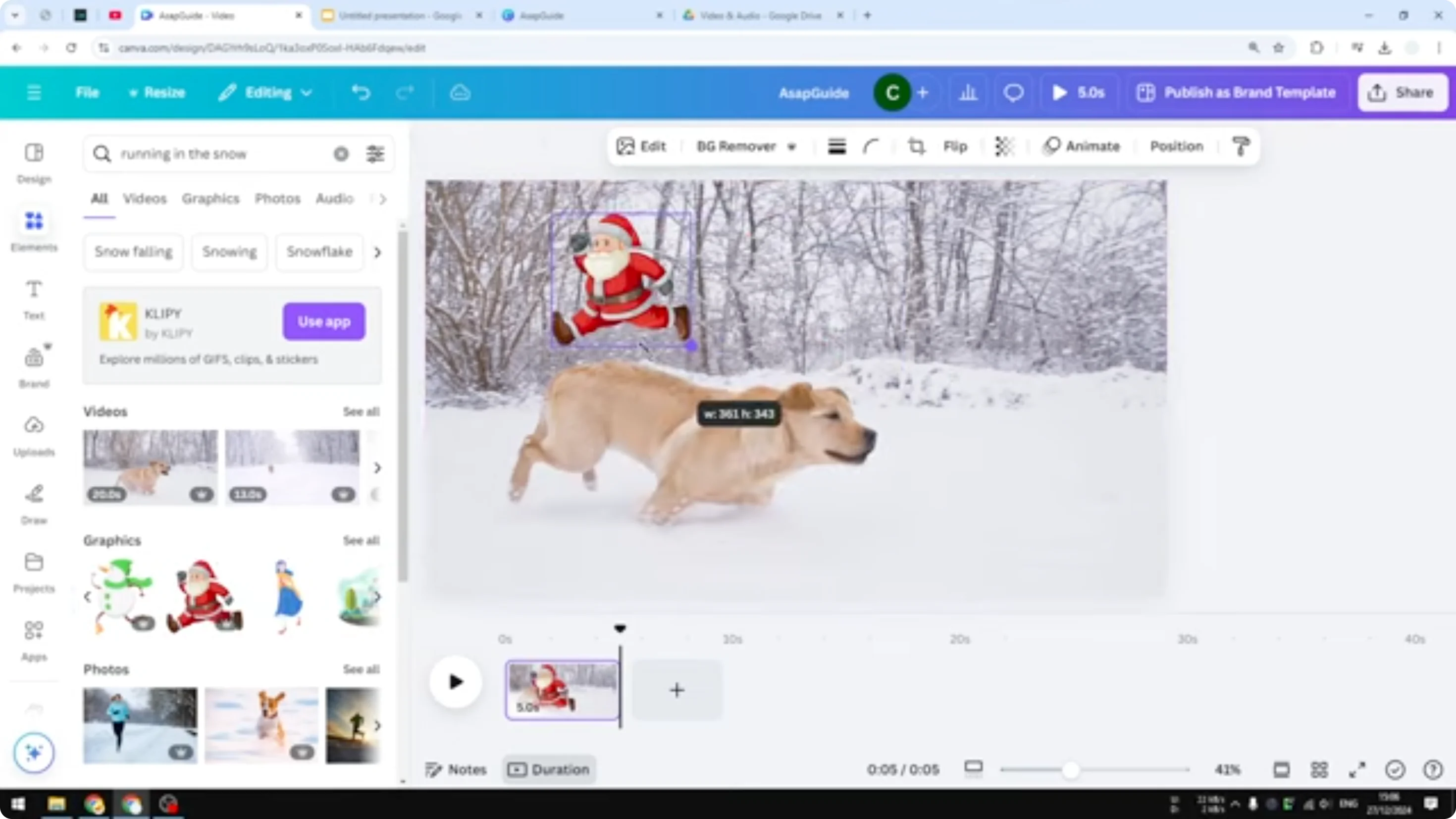Open the Uploads panel
The image size is (1456, 819).
(33, 433)
